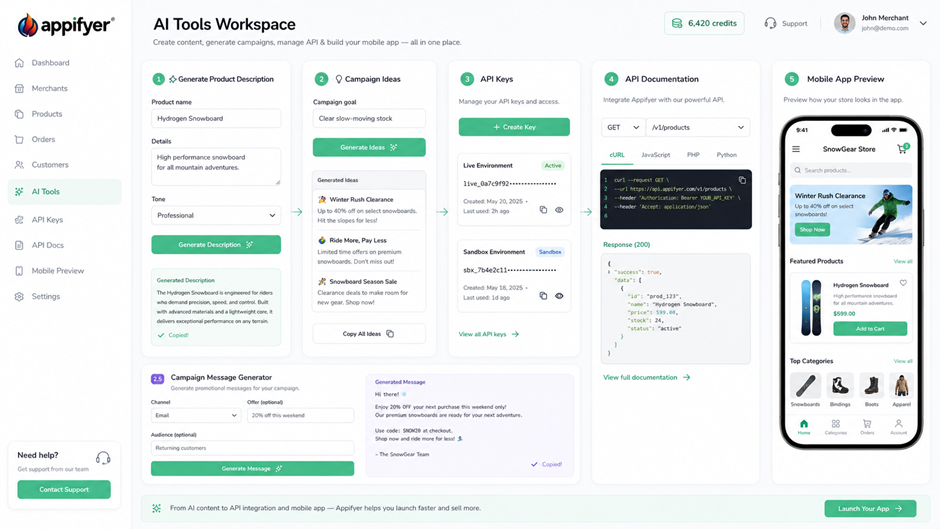Click the Details text area
The width and height of the screenshot is (940, 529).
click(216, 166)
